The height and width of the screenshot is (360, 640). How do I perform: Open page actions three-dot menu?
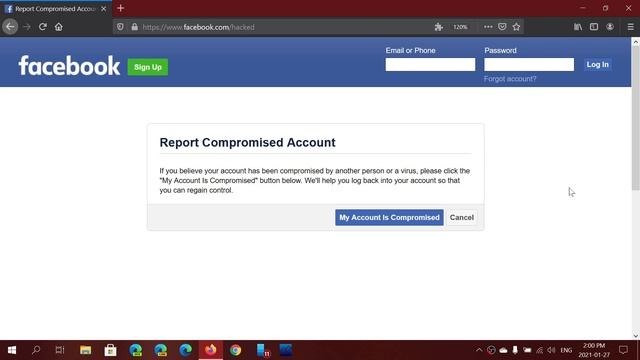[488, 27]
